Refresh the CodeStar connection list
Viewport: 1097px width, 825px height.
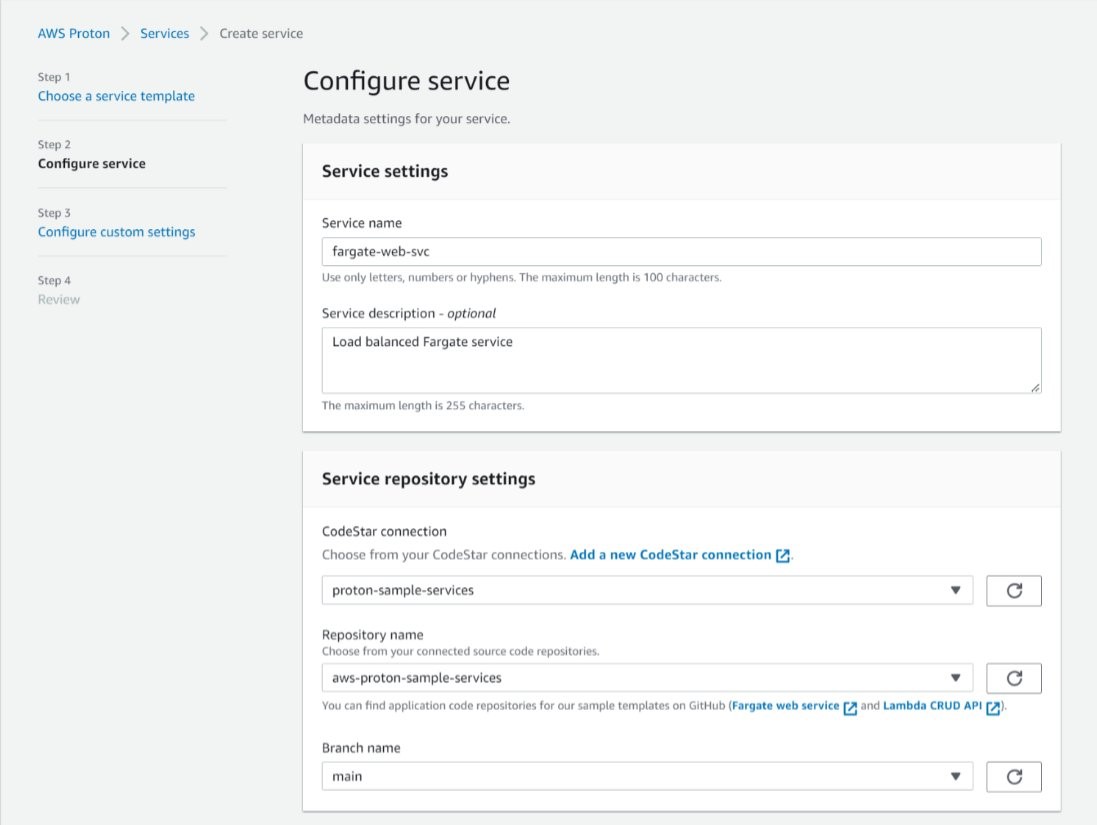pyautogui.click(x=1014, y=591)
